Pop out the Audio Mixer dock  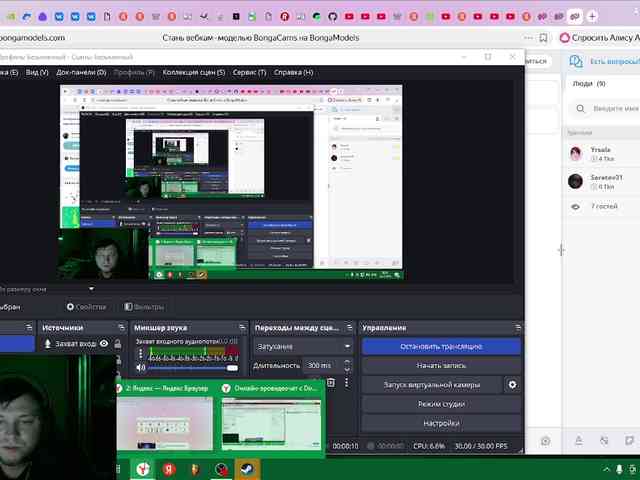(241, 328)
